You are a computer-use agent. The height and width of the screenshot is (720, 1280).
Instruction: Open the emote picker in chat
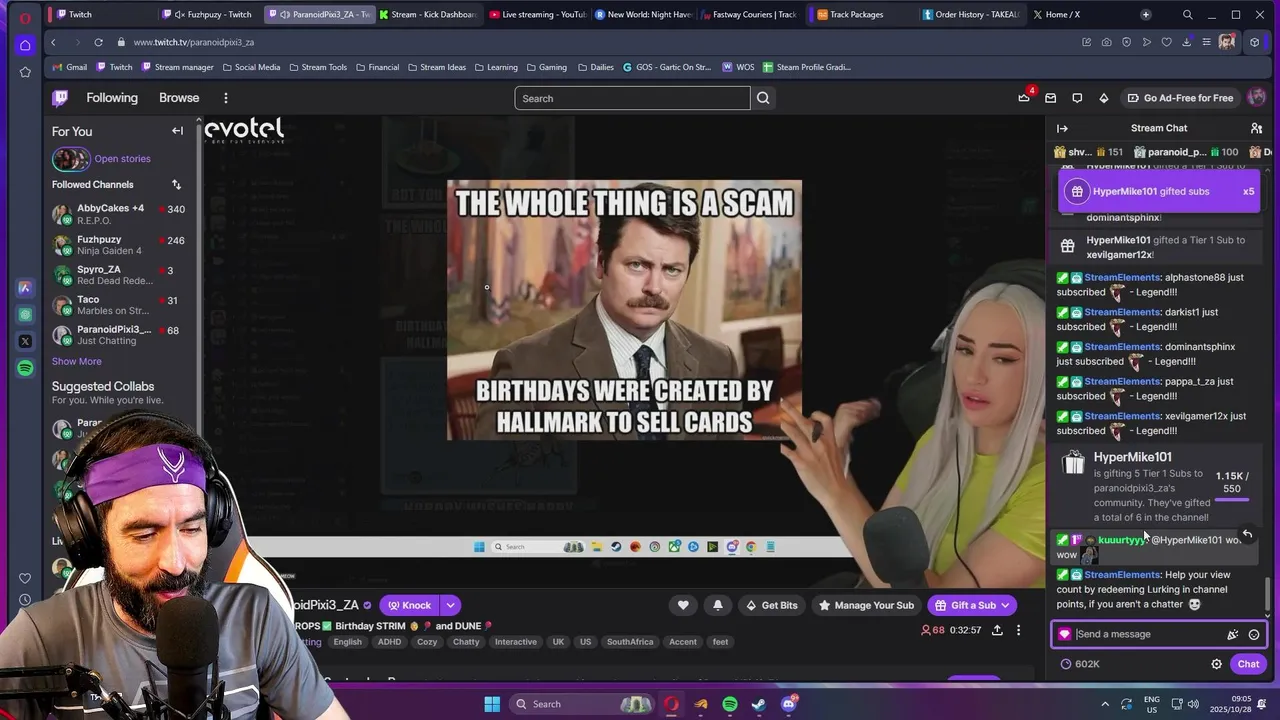coord(1254,634)
